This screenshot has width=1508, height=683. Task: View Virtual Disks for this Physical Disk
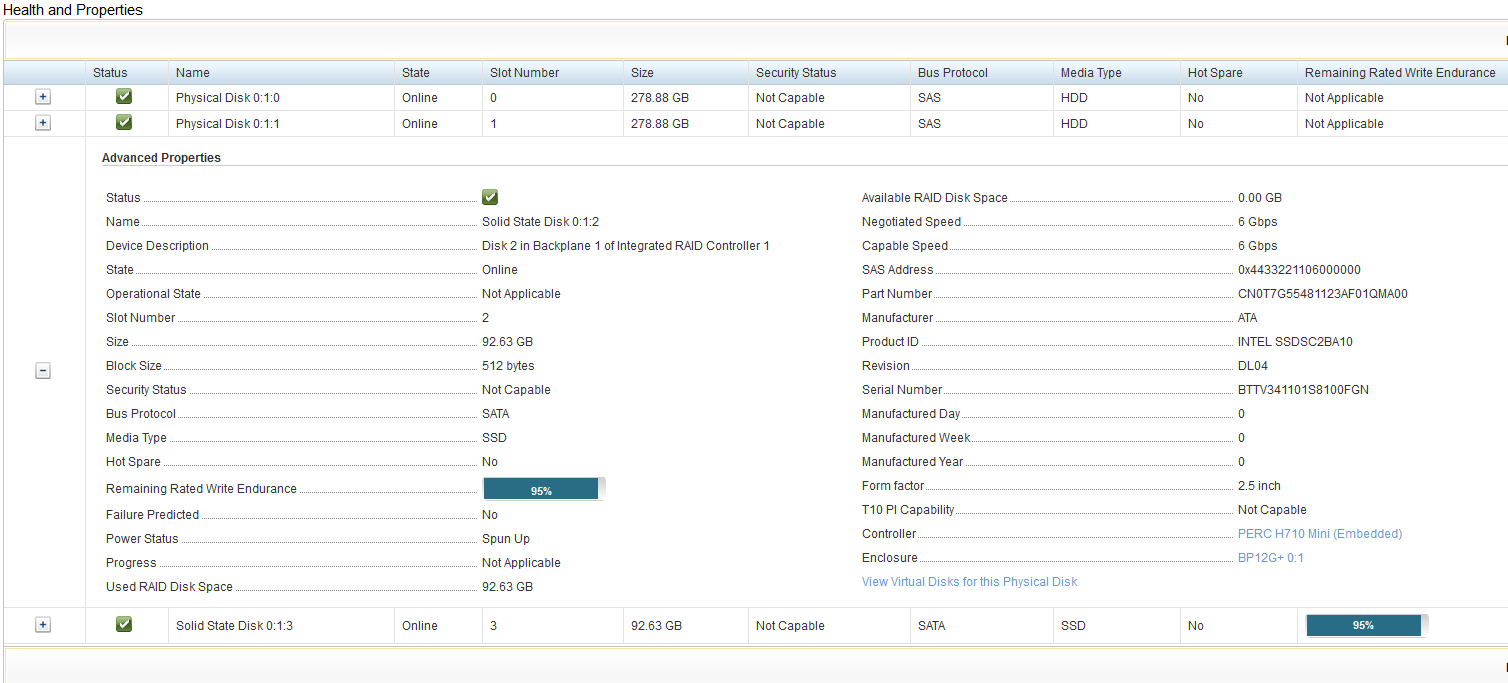969,582
